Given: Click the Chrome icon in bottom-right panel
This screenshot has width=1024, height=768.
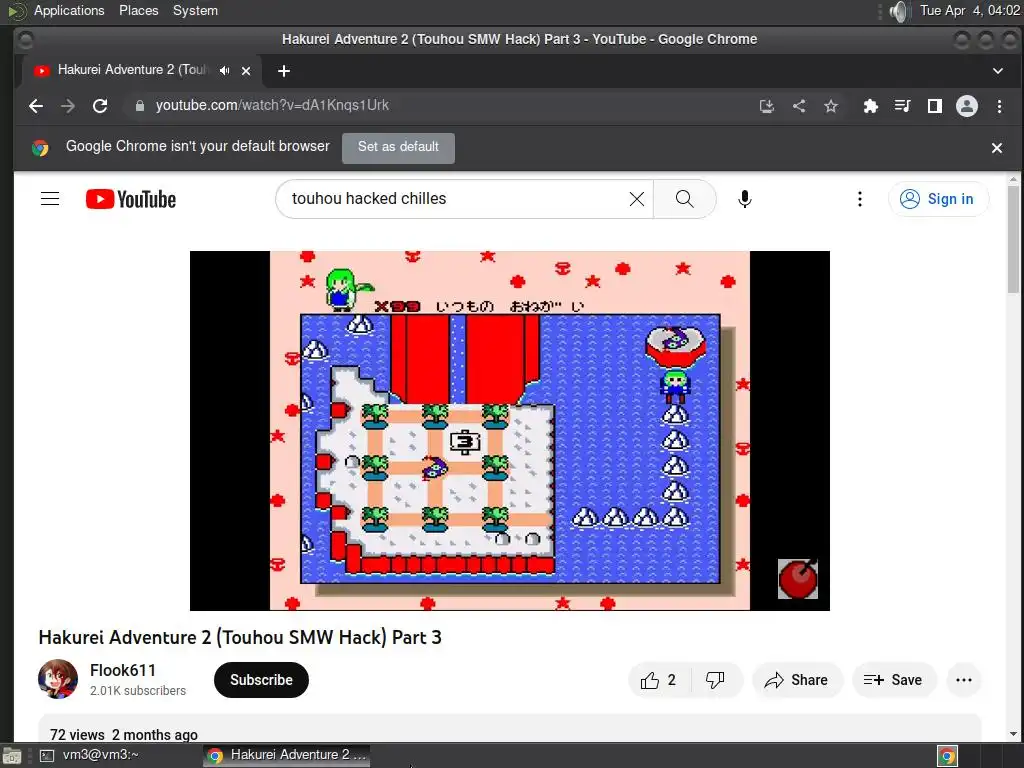Looking at the screenshot, I should point(947,756).
